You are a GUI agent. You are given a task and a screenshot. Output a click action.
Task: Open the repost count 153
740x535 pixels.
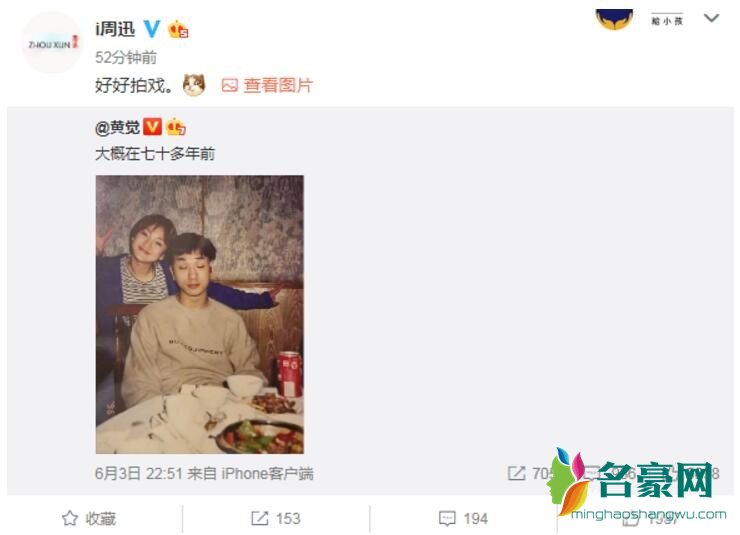(x=276, y=518)
